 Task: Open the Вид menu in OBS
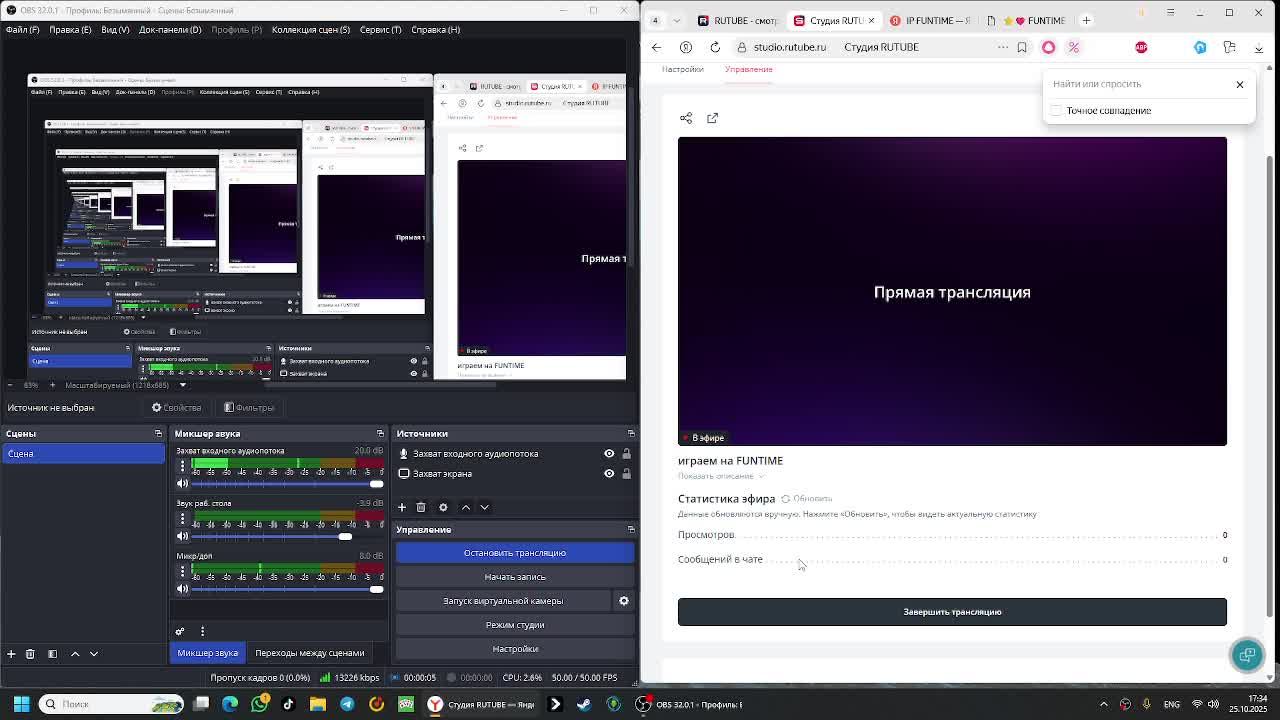(x=115, y=30)
